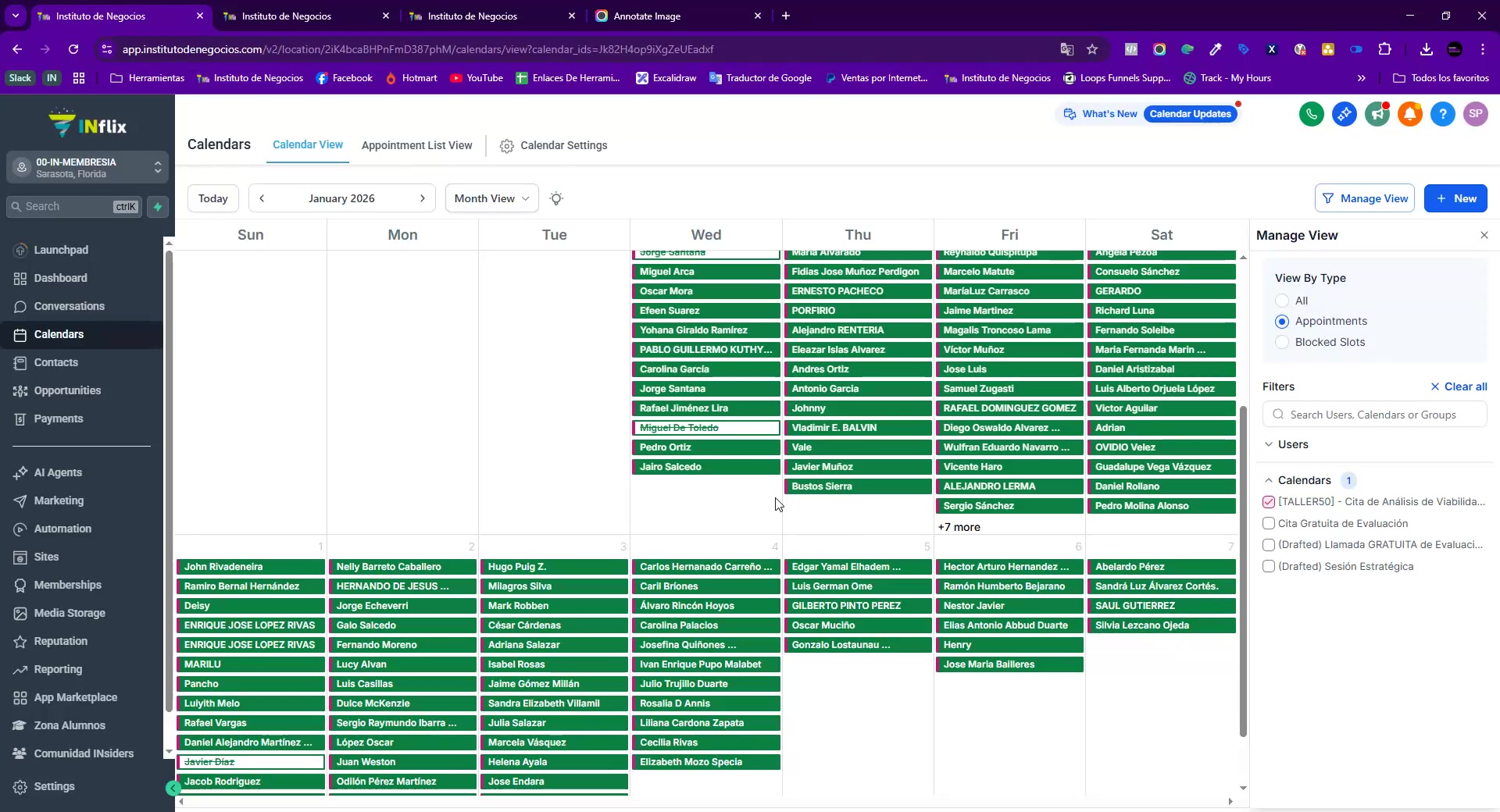Select the Appointments view type radio
The width and height of the screenshot is (1500, 812).
pos(1282,321)
